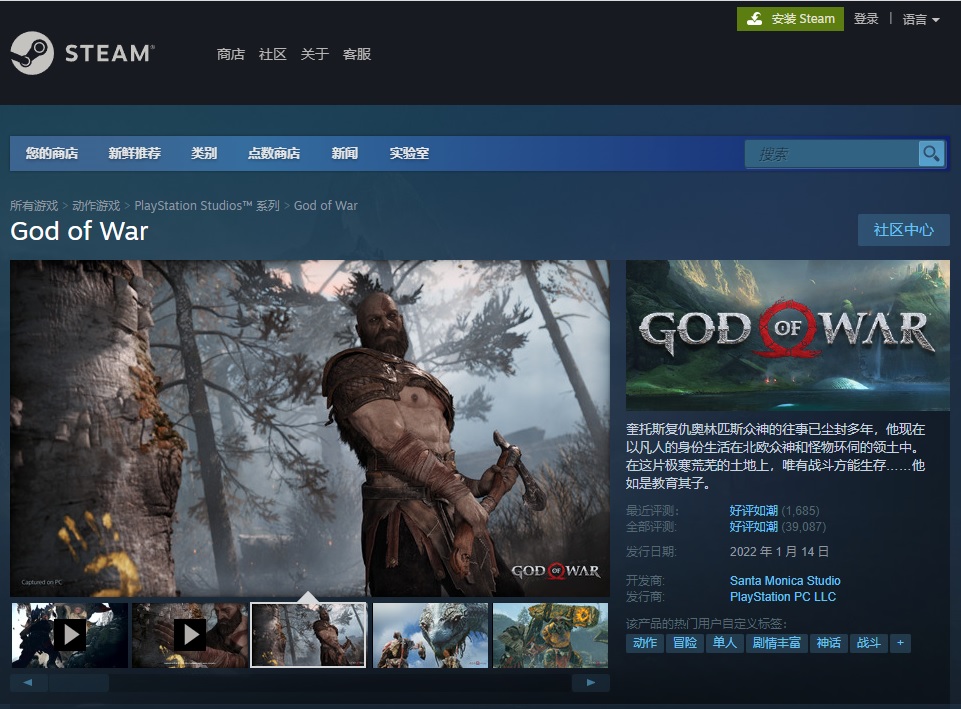Viewport: 961px width, 709px height.
Task: Click PlayStation Studios 系列 breadcrumb
Action: (207, 206)
